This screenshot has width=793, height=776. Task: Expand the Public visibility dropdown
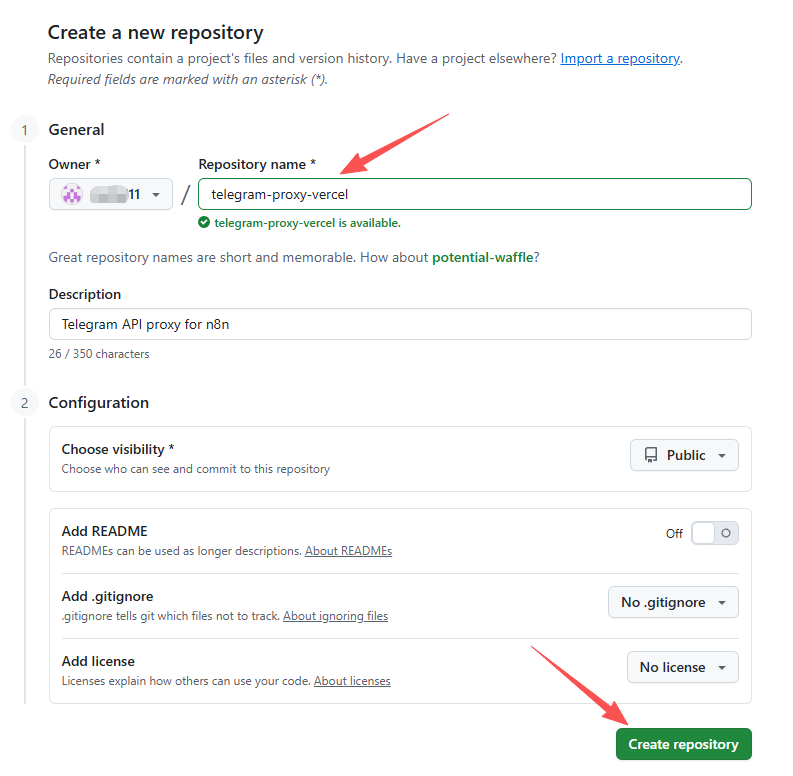[x=684, y=455]
